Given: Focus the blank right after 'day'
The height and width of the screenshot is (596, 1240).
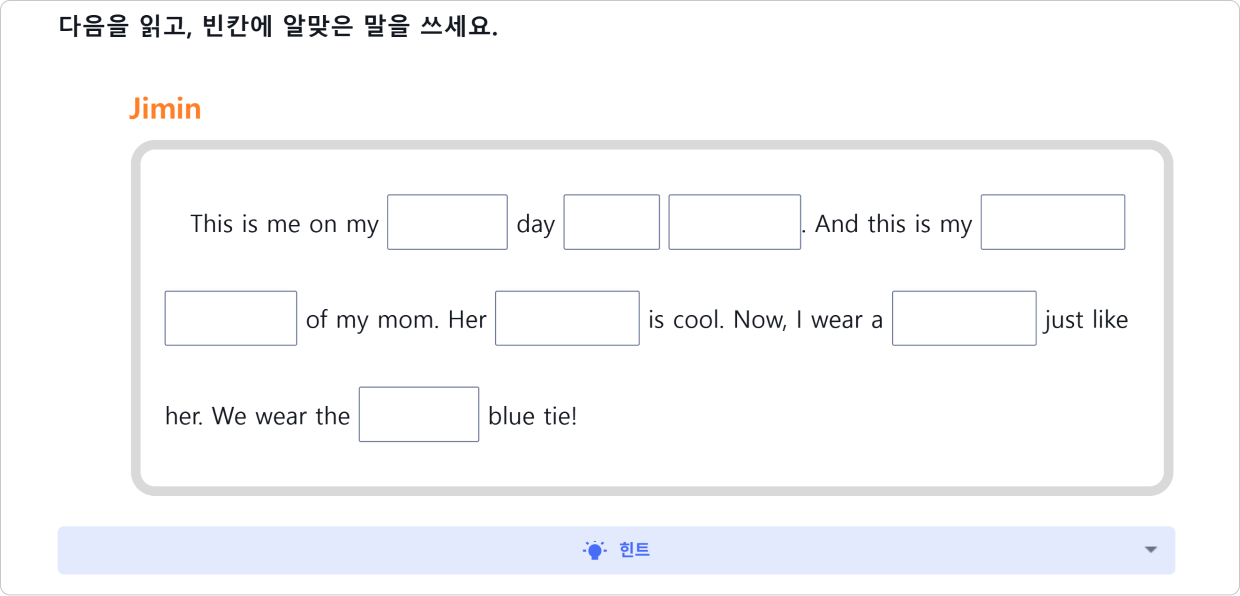Looking at the screenshot, I should (612, 222).
